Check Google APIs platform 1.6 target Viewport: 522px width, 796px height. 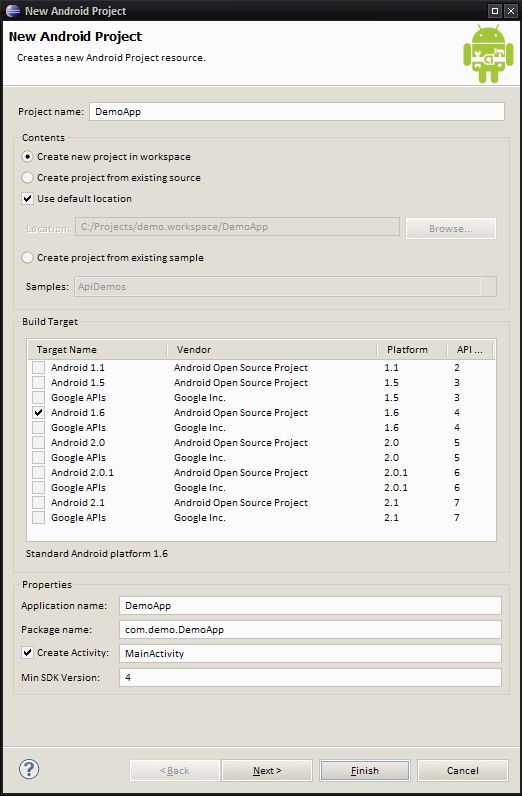(38, 427)
